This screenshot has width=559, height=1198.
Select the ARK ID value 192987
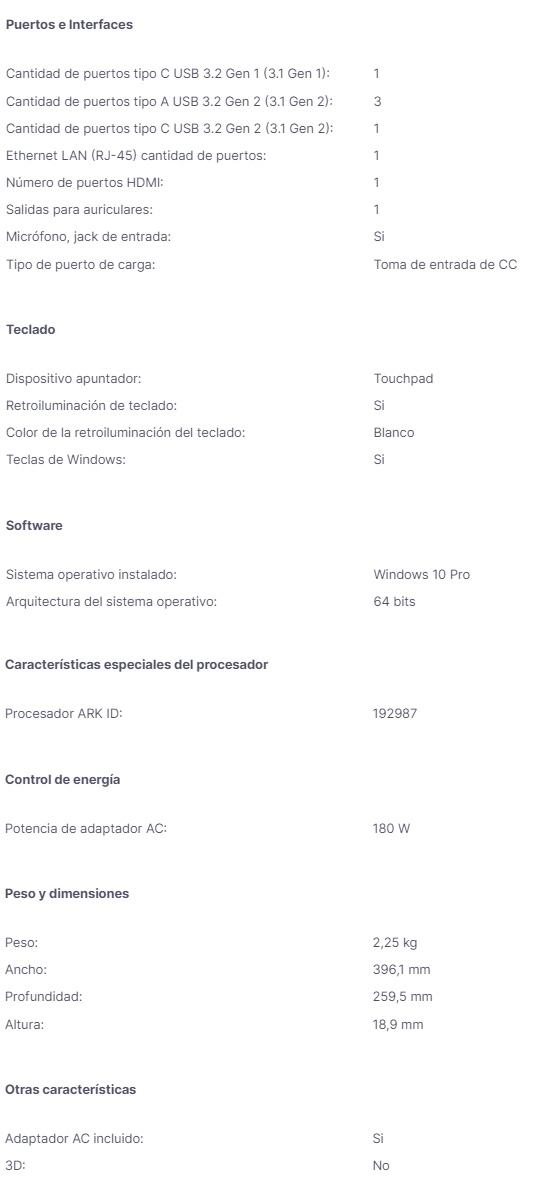395,714
